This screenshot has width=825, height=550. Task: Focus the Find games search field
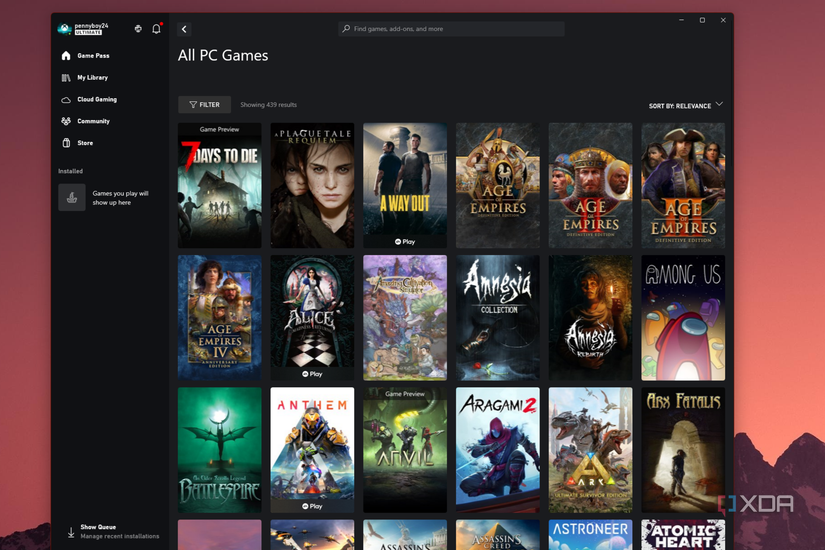pos(451,29)
